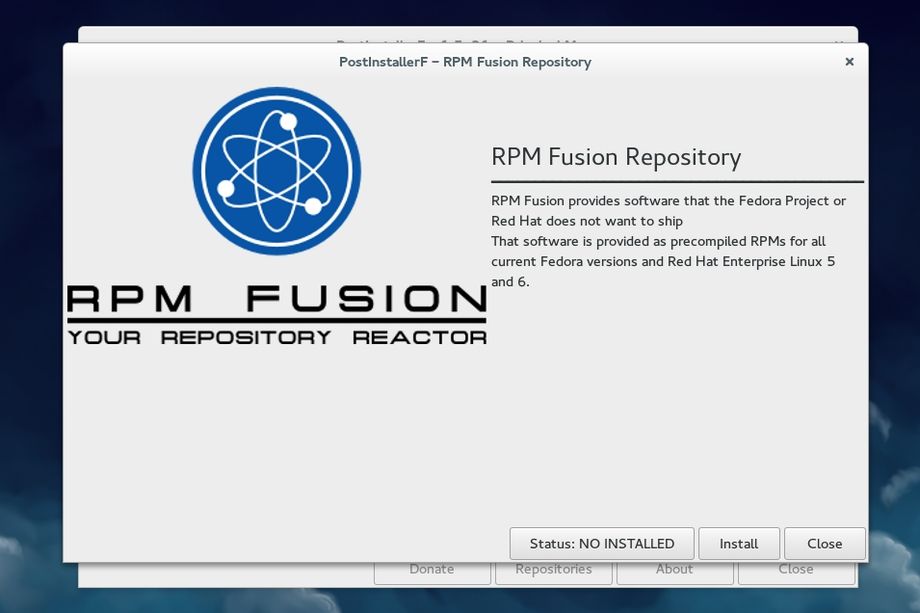Close the RPM Fusion Repository dialog
920x613 pixels.
coord(824,544)
